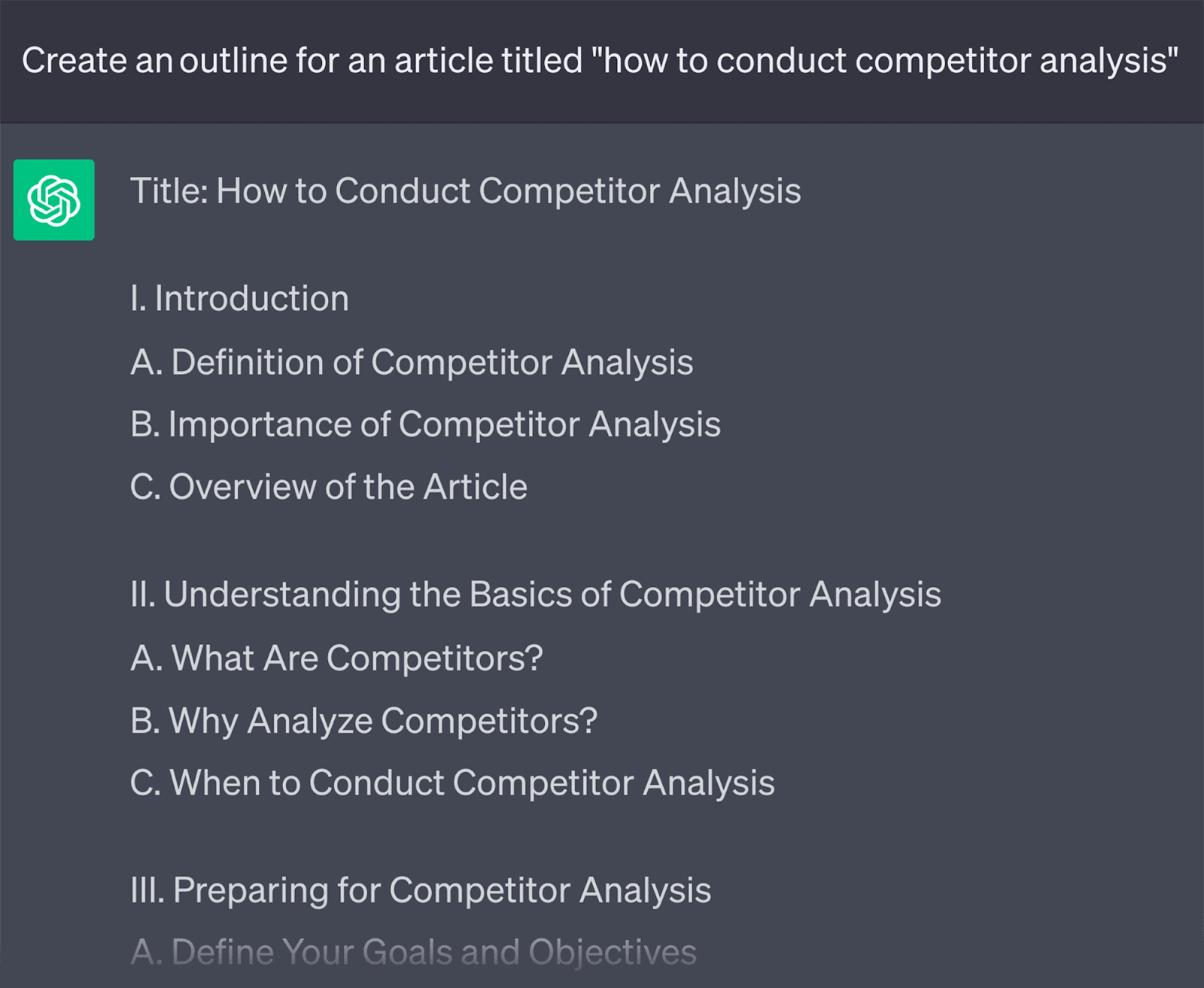Viewport: 1204px width, 988px height.
Task: Select the "III. Preparing for Competitor Analysis" heading
Action: click(420, 890)
